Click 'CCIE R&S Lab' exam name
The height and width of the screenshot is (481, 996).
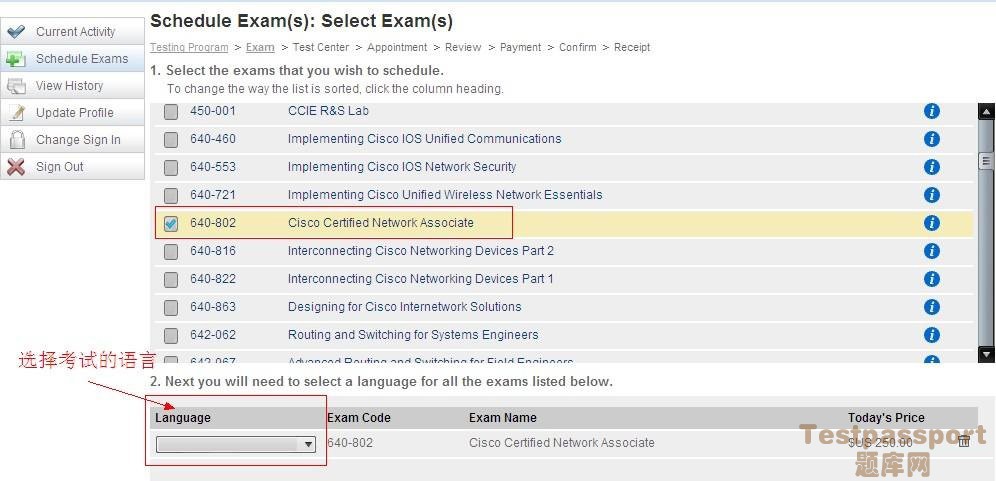tap(328, 111)
